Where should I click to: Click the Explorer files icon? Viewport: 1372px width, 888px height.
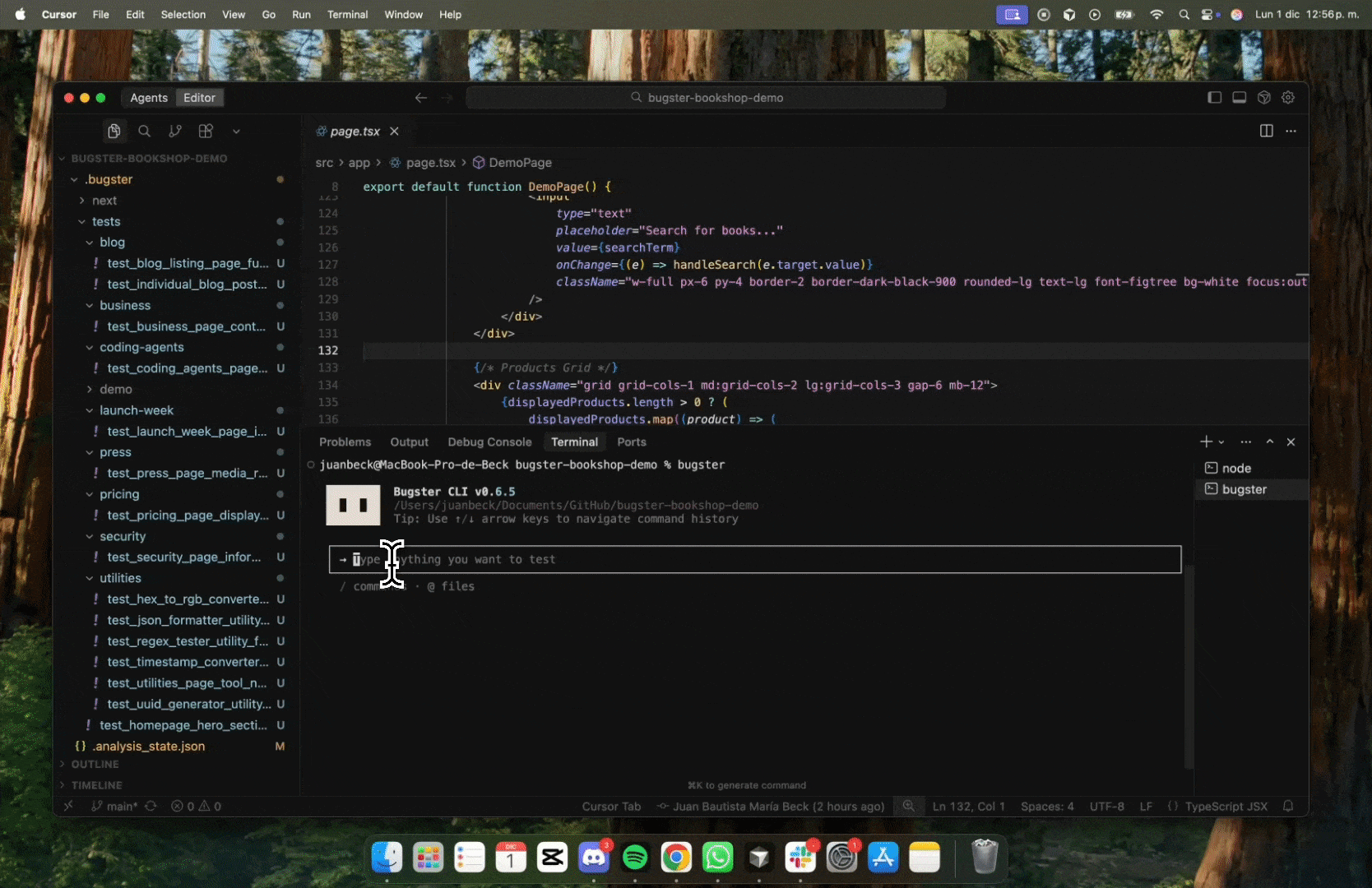pos(114,132)
